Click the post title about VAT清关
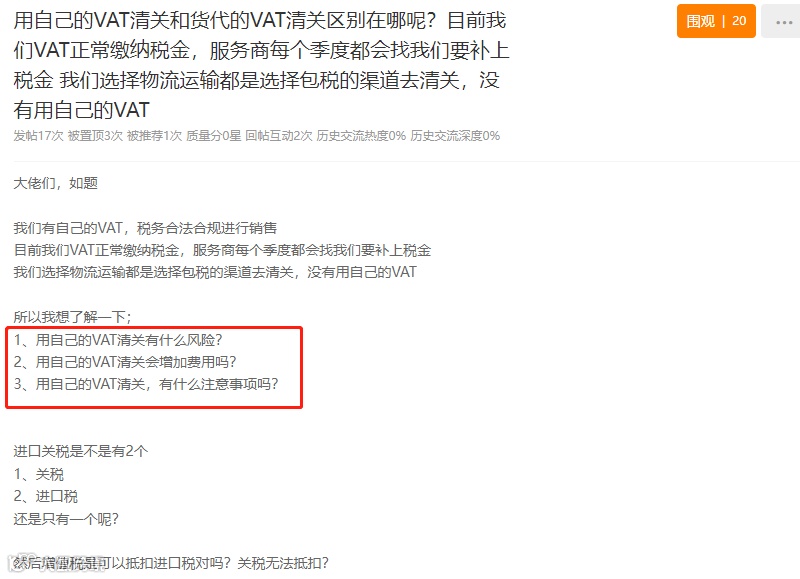Viewport: 800px width, 579px height. pyautogui.click(x=261, y=65)
